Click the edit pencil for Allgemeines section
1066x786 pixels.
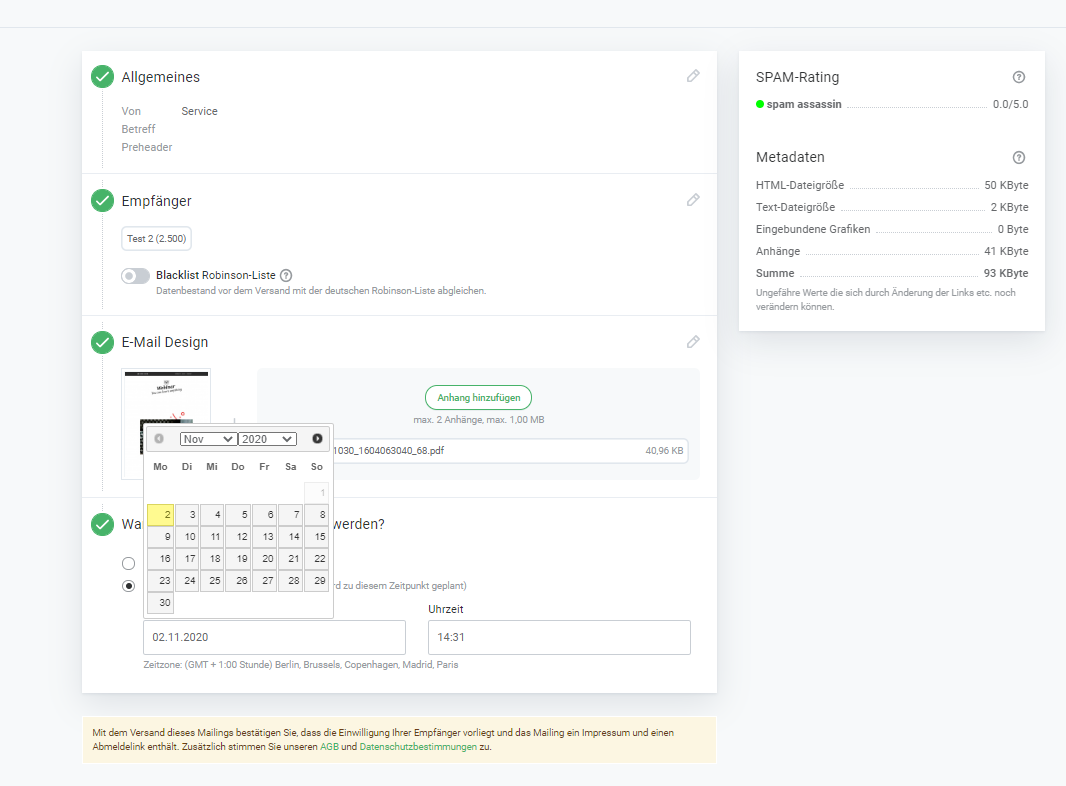point(693,76)
